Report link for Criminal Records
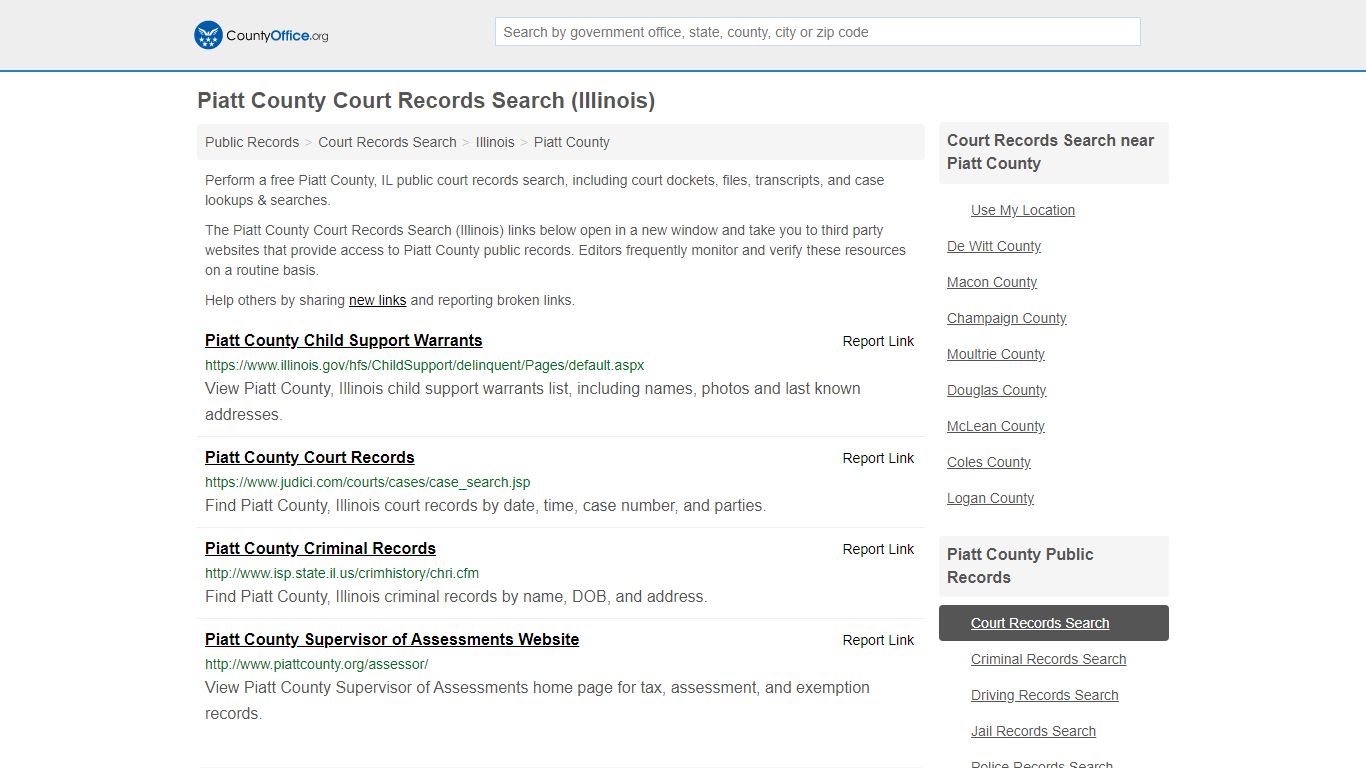This screenshot has width=1366, height=768. [878, 549]
